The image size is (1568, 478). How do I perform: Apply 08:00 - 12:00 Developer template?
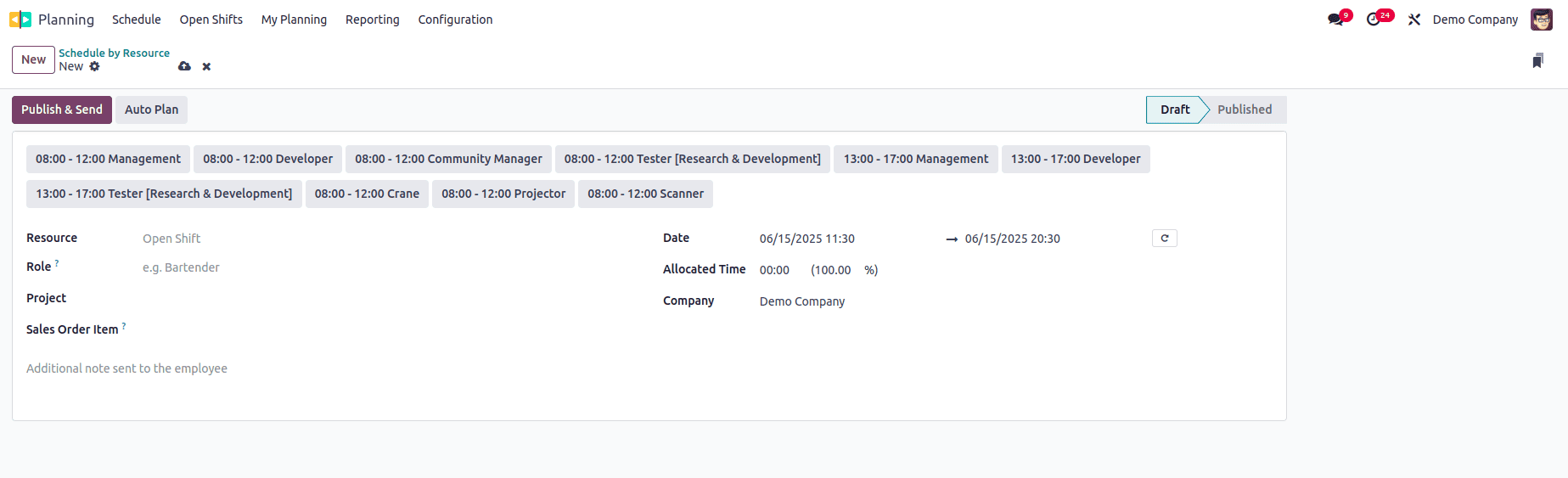268,159
